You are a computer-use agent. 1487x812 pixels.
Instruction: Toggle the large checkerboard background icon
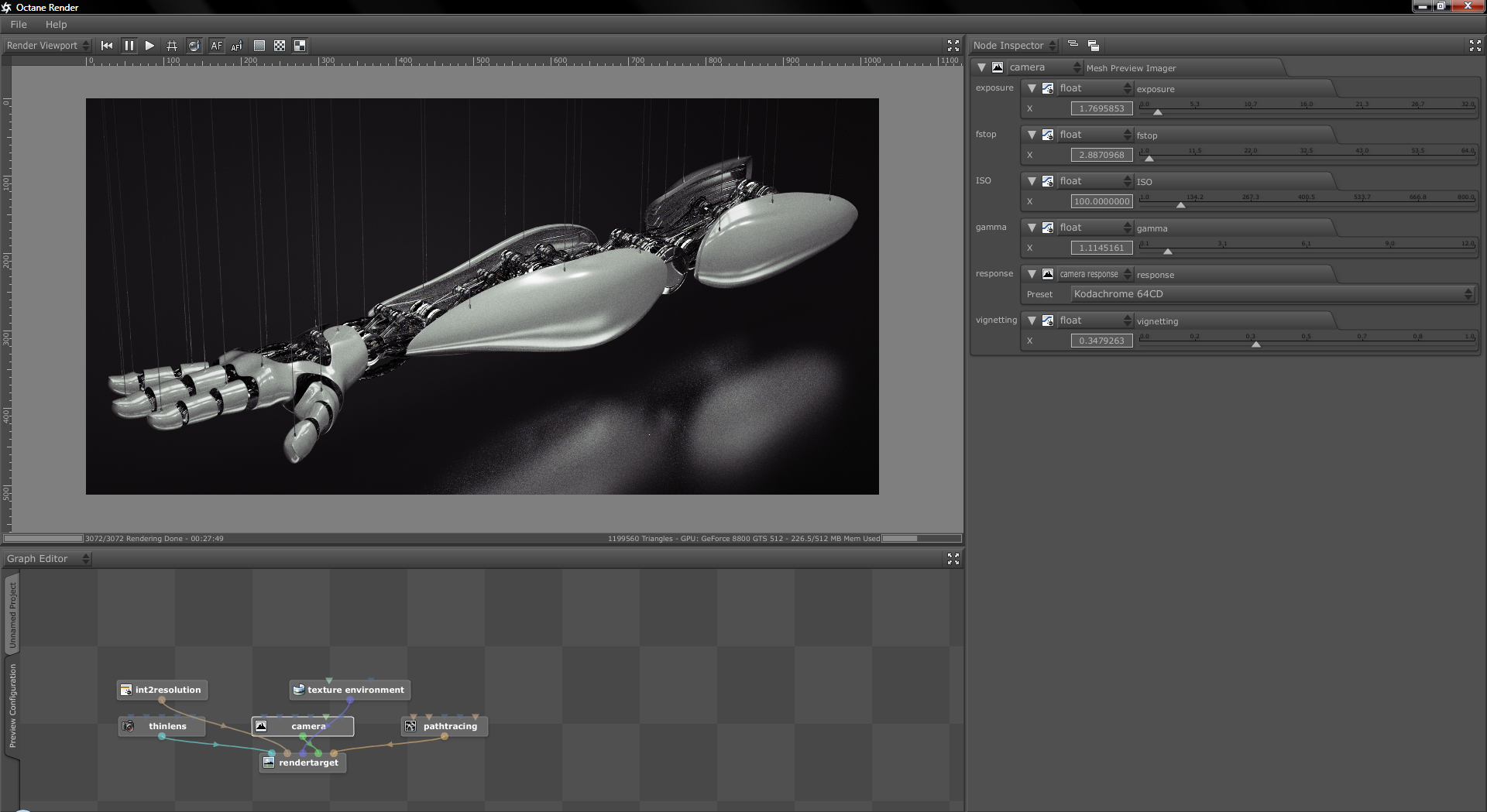click(x=300, y=46)
